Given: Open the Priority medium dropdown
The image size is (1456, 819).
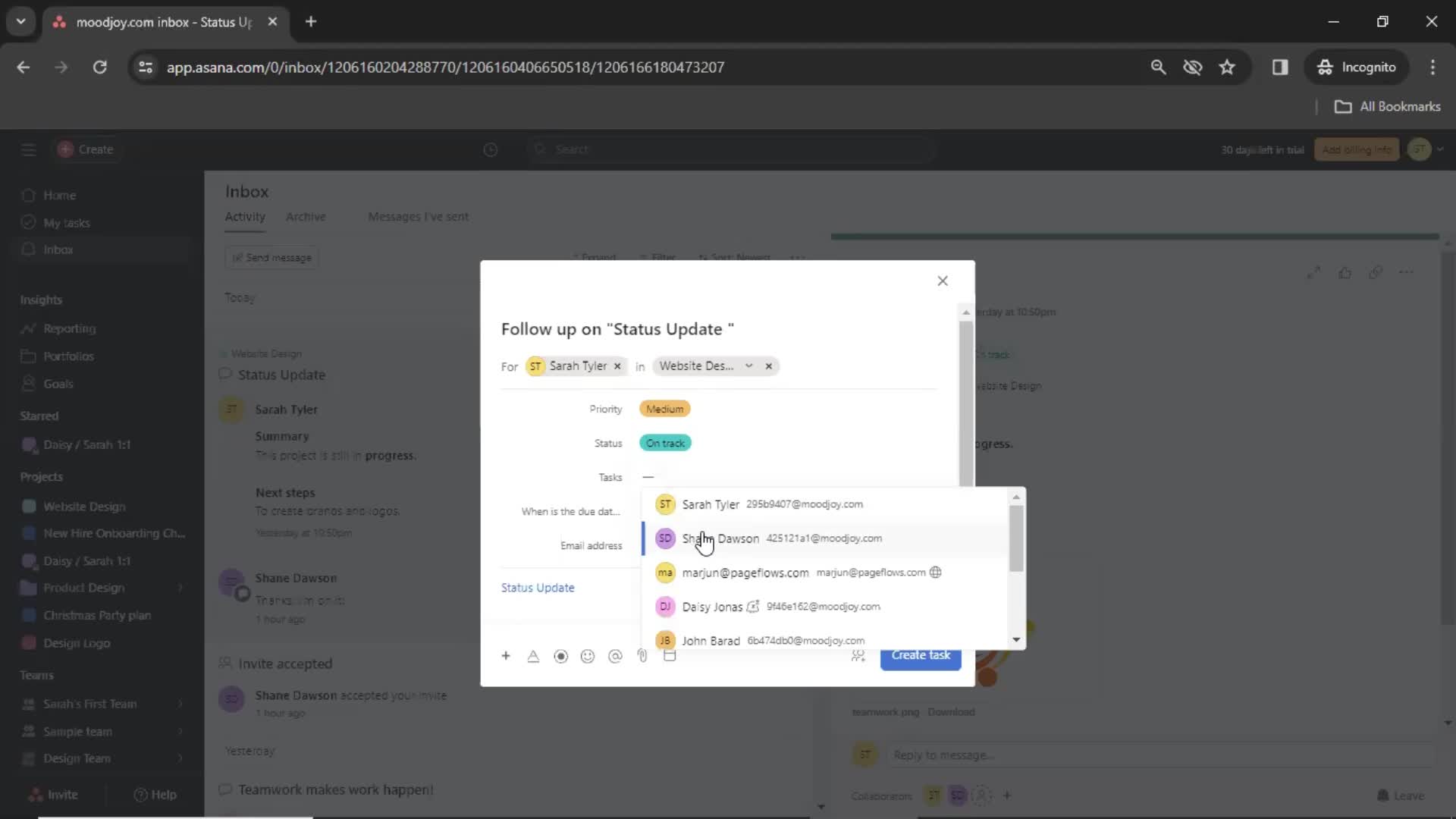Looking at the screenshot, I should [665, 408].
